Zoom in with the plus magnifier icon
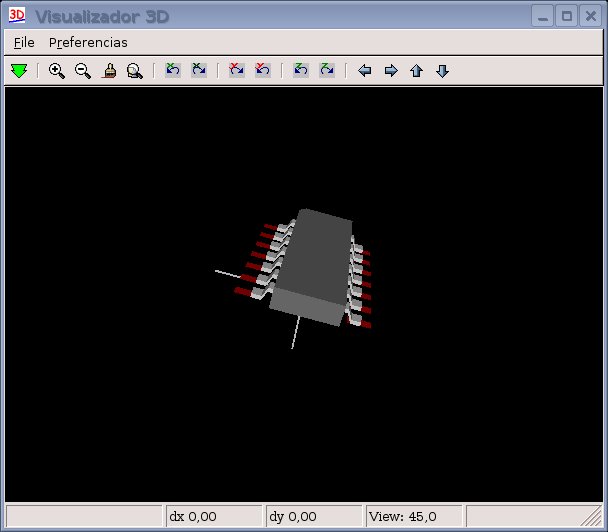 (57, 71)
